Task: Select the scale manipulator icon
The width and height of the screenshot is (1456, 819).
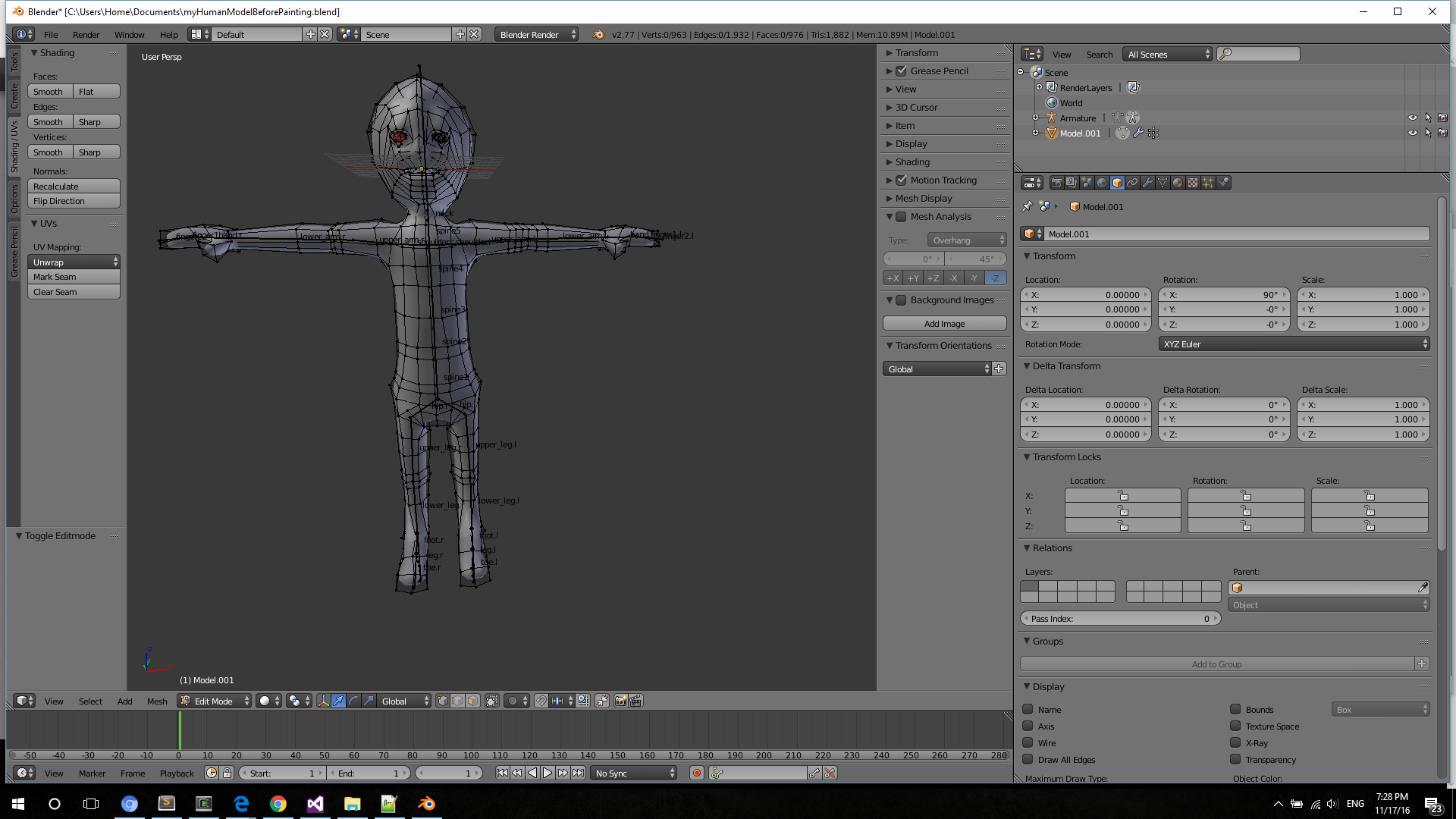Action: 369,701
